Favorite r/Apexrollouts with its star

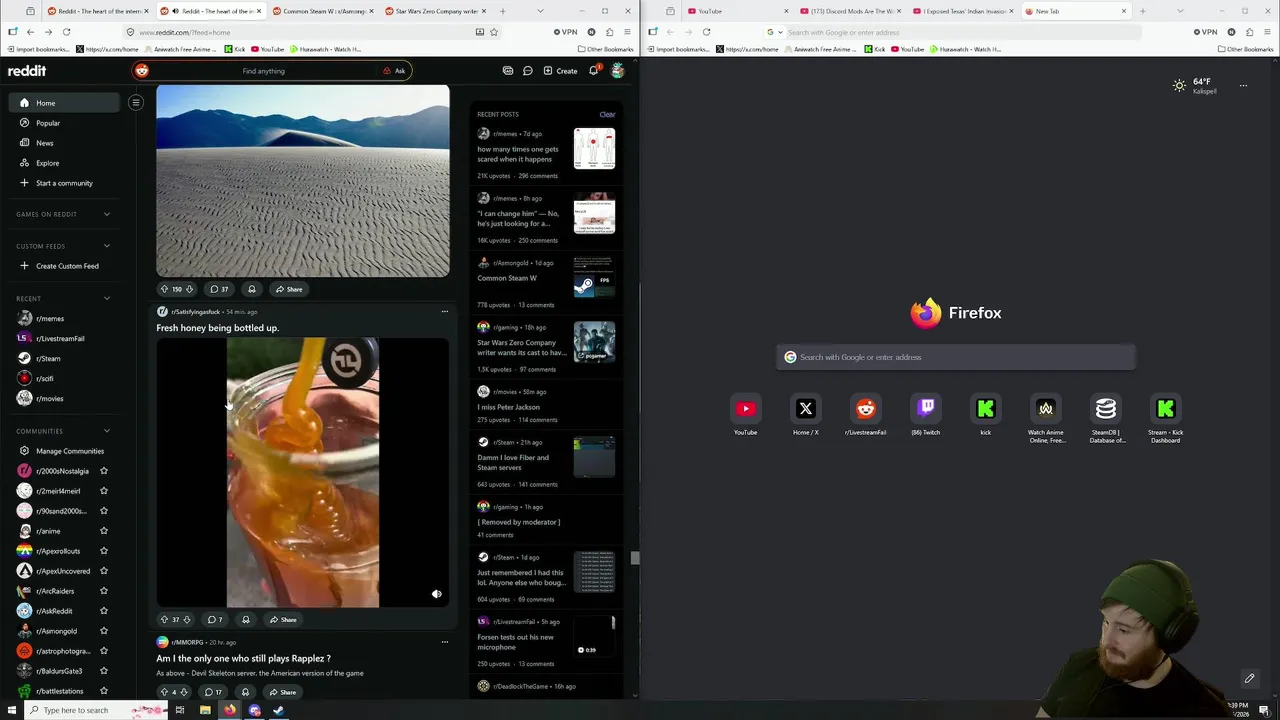tap(104, 551)
